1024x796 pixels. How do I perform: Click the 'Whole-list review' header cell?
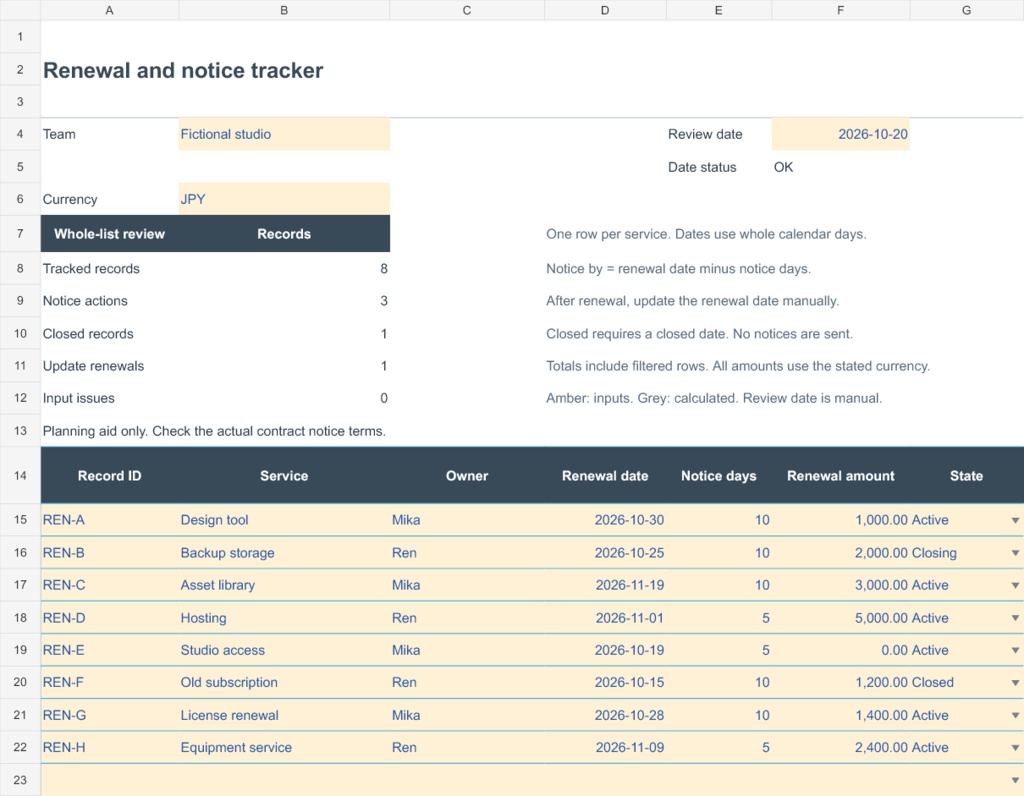tap(109, 234)
